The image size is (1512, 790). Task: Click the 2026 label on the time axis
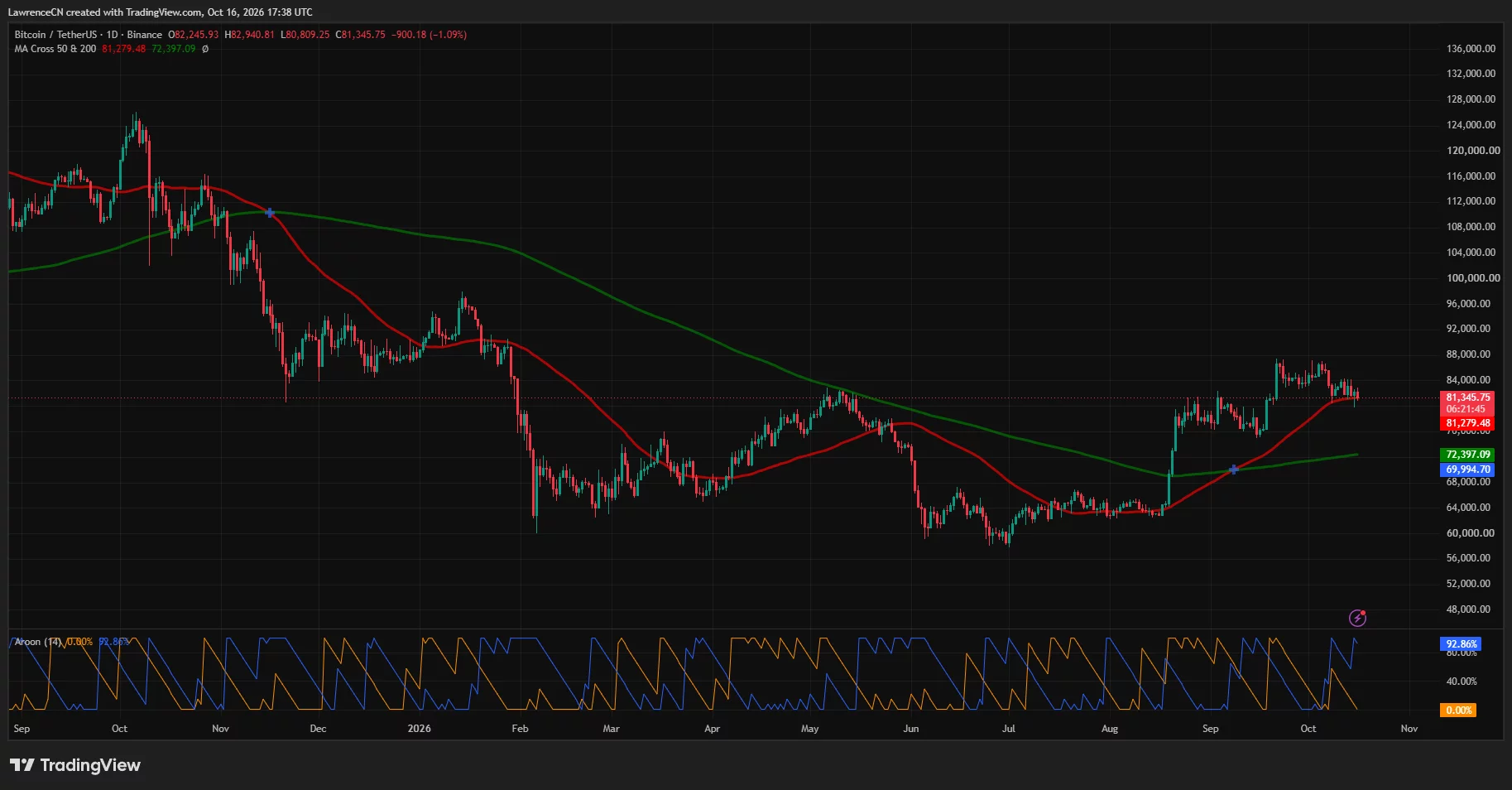point(420,729)
